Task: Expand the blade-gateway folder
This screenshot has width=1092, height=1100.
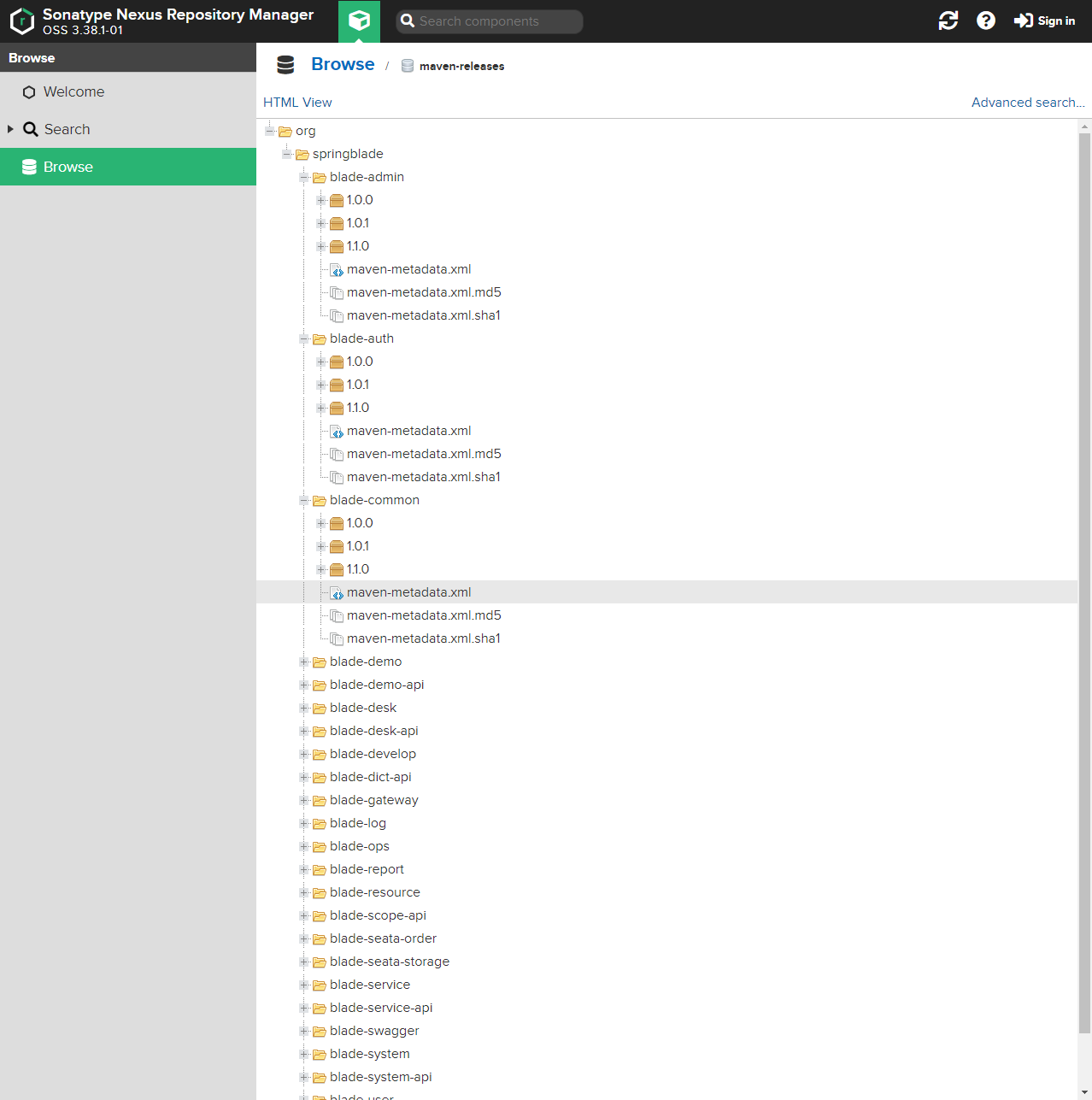Action: point(303,800)
